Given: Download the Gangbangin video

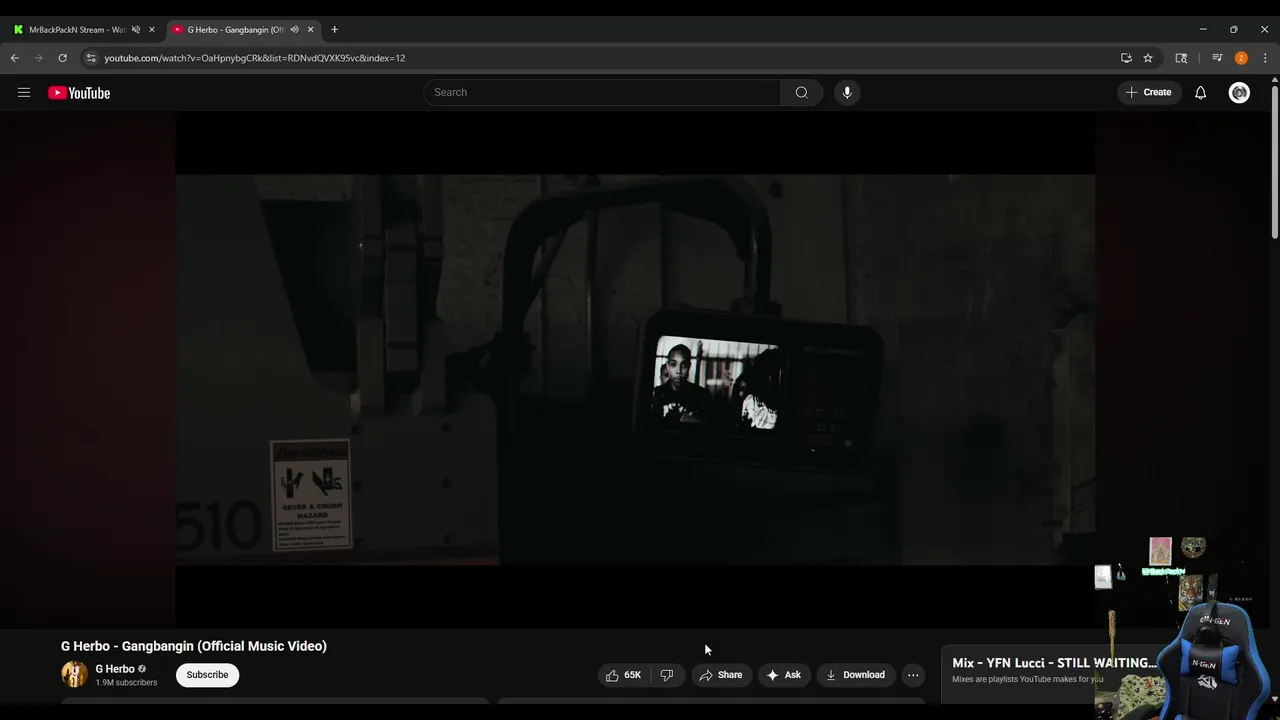Looking at the screenshot, I should pyautogui.click(x=855, y=675).
